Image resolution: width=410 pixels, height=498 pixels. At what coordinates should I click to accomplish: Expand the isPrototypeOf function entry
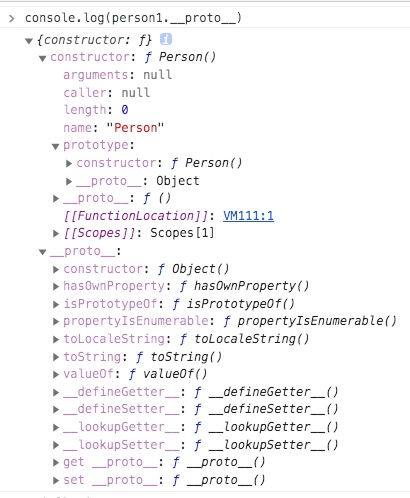coord(56,304)
